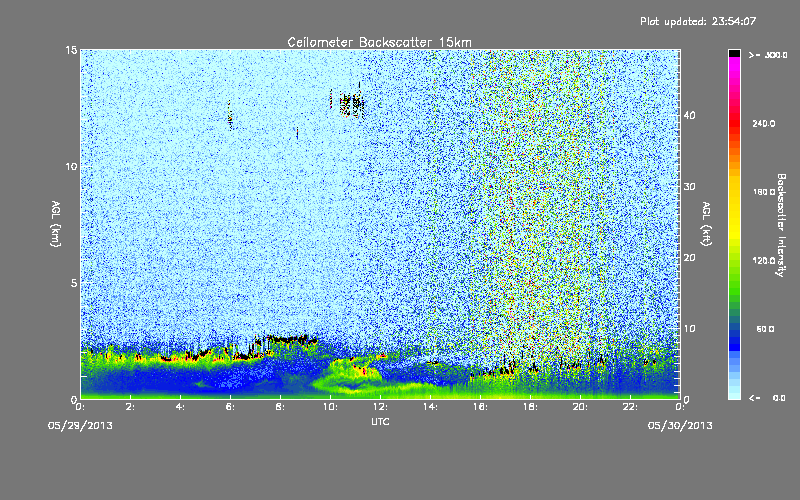Click the right 'AGL (kft)' axis label

[706, 224]
